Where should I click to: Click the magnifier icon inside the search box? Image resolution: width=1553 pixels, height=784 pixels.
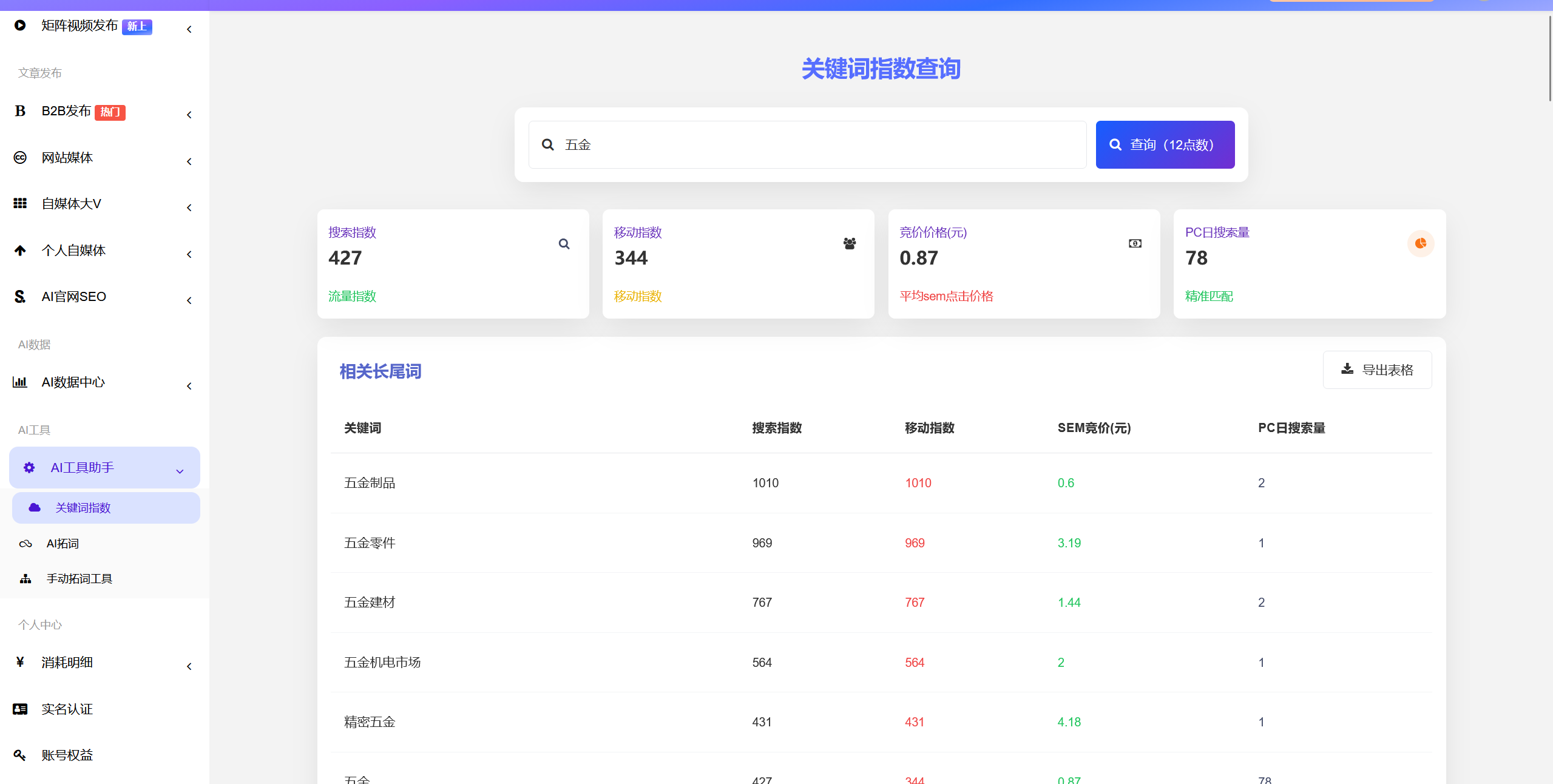(x=548, y=145)
